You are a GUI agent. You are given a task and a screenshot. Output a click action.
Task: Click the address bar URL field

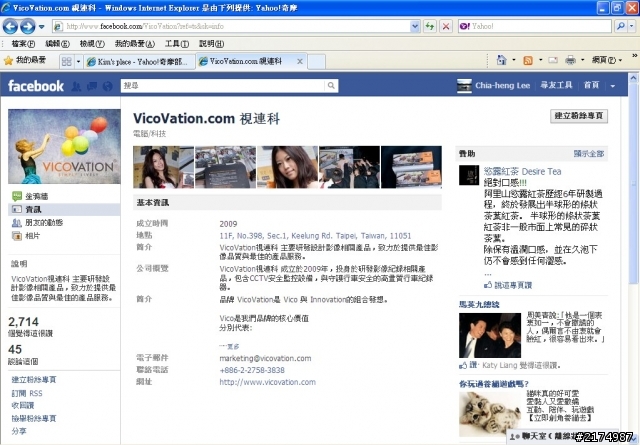[231, 27]
